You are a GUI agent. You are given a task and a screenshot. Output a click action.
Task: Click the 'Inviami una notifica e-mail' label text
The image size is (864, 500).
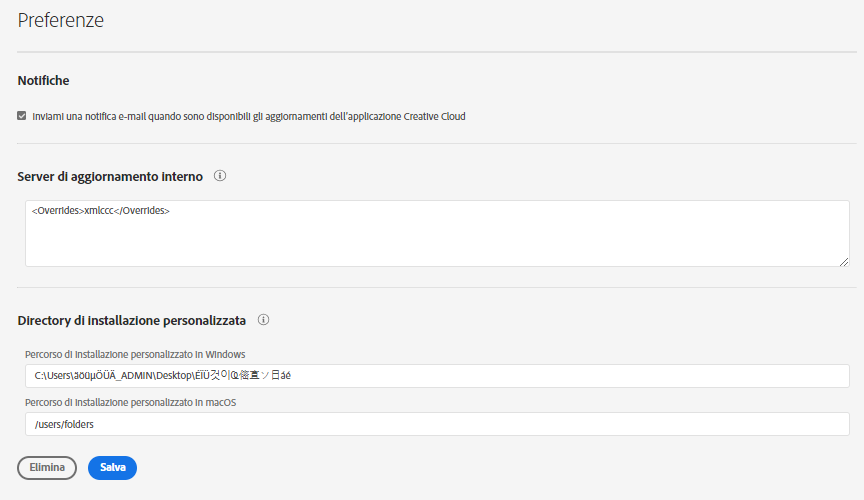pos(249,116)
